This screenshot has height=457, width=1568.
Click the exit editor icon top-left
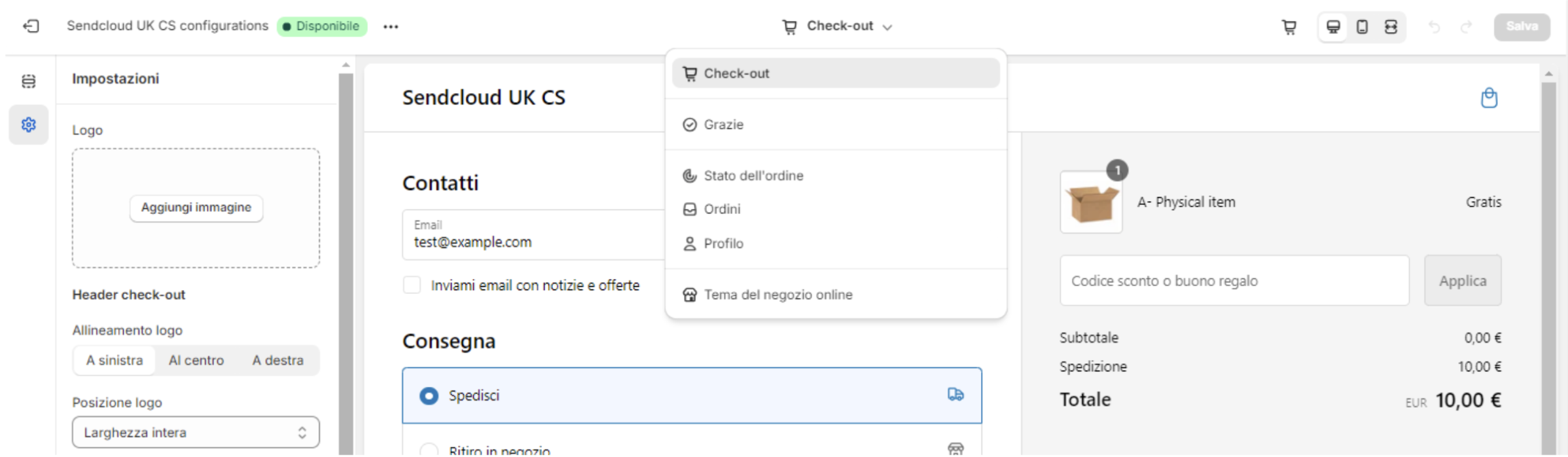tap(31, 26)
